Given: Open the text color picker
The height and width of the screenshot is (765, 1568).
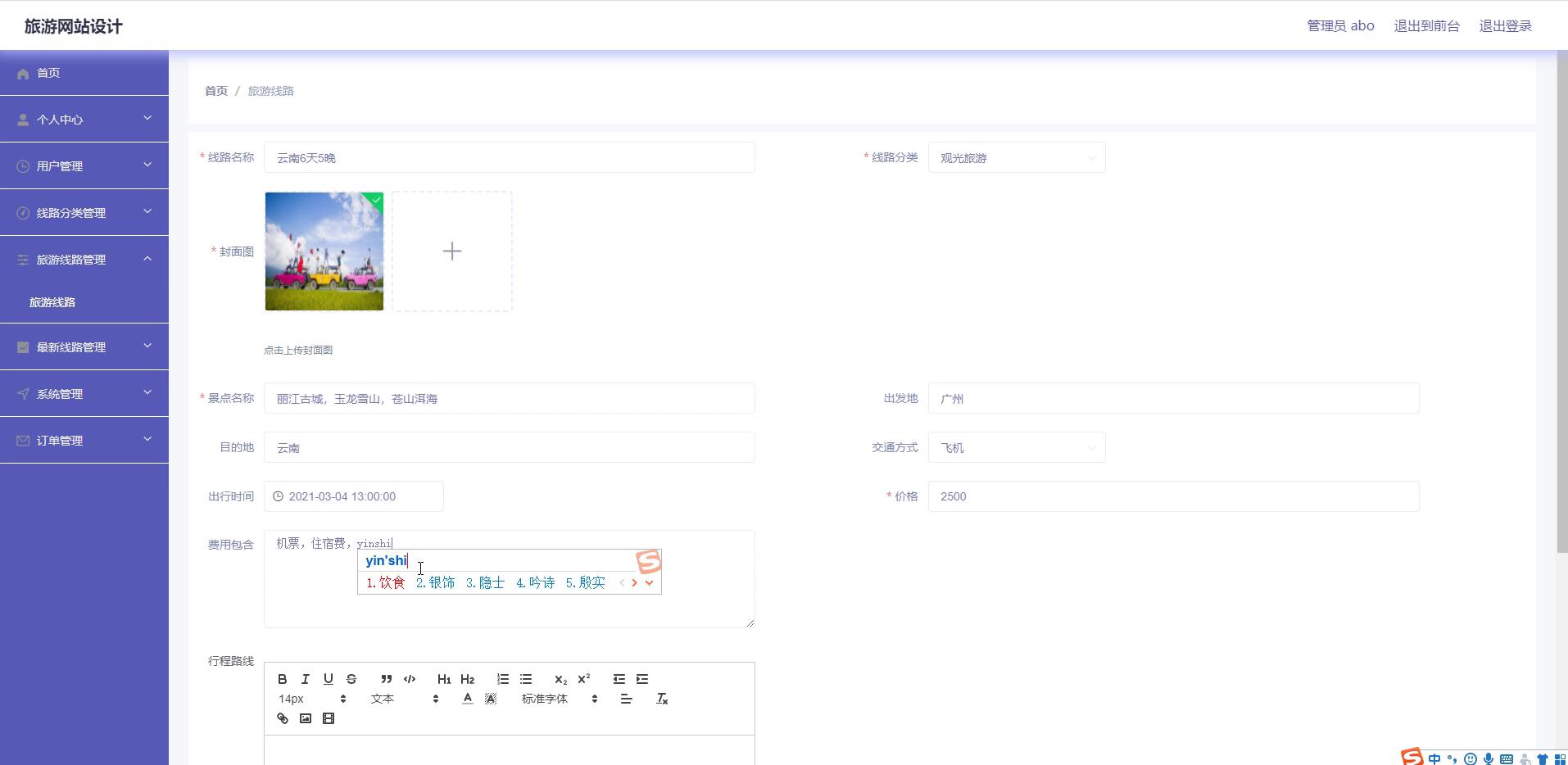Looking at the screenshot, I should coord(468,699).
